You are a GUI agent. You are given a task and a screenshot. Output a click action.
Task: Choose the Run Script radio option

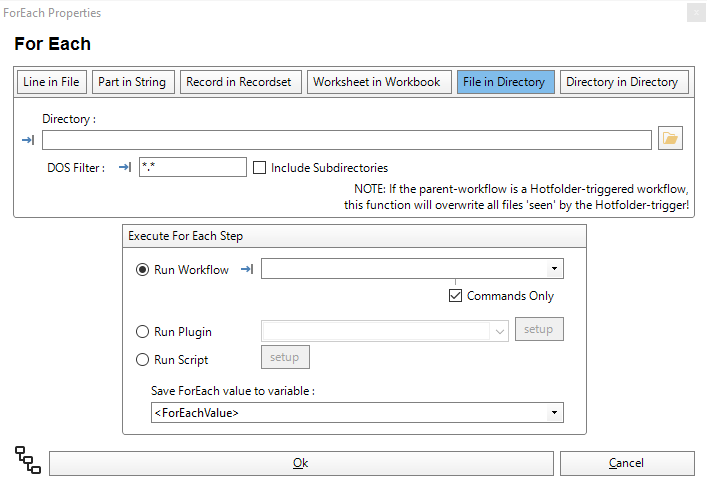(142, 359)
